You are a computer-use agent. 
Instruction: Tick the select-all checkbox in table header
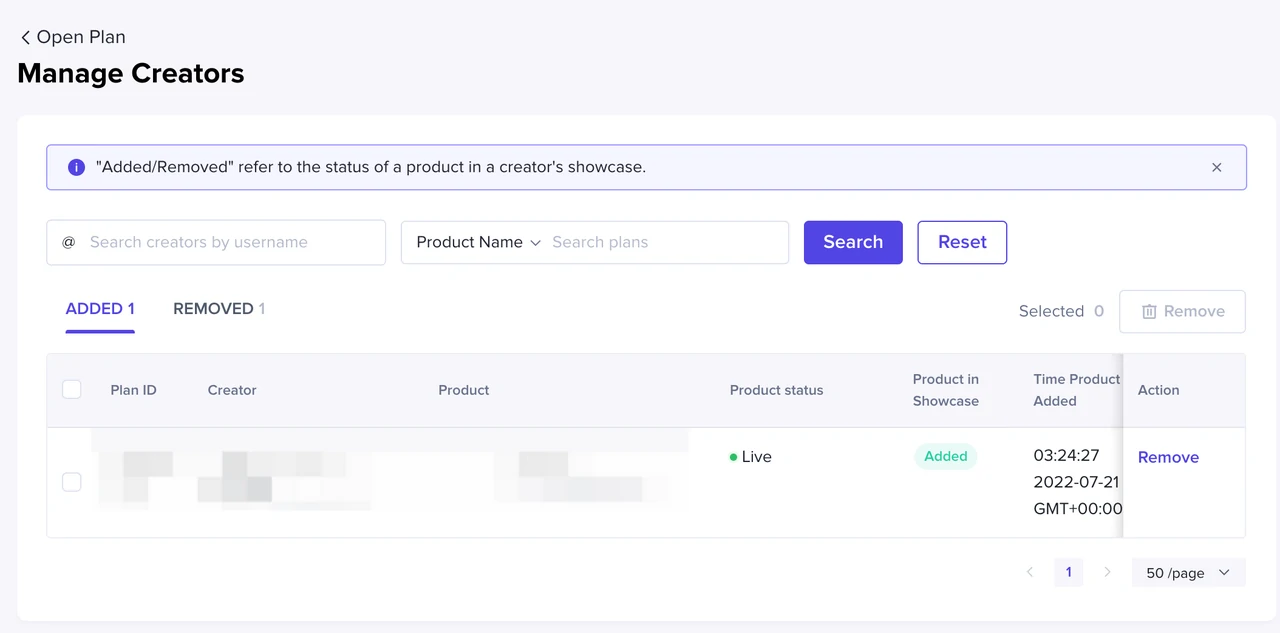[72, 390]
